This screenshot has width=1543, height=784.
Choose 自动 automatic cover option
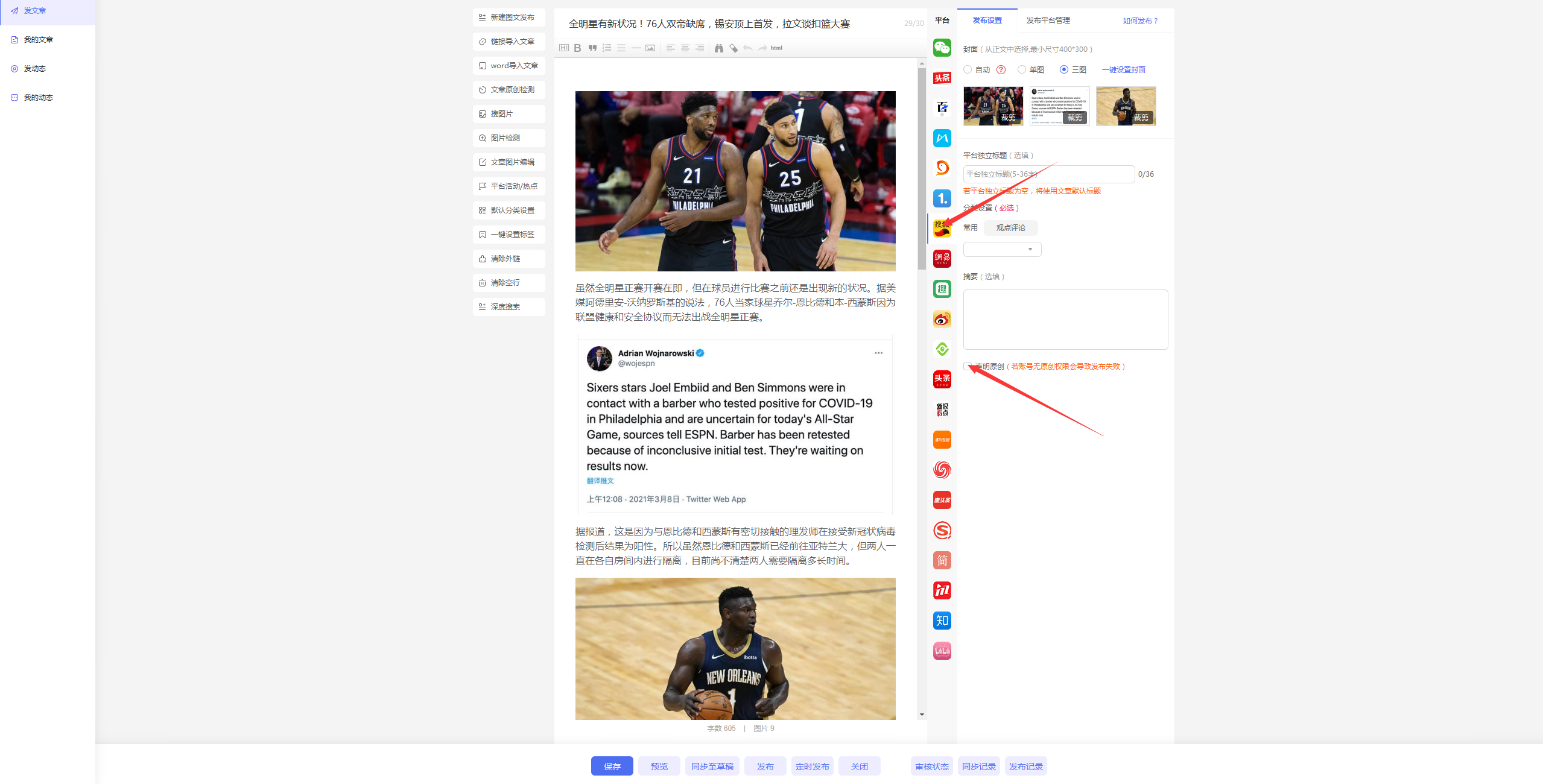point(968,70)
